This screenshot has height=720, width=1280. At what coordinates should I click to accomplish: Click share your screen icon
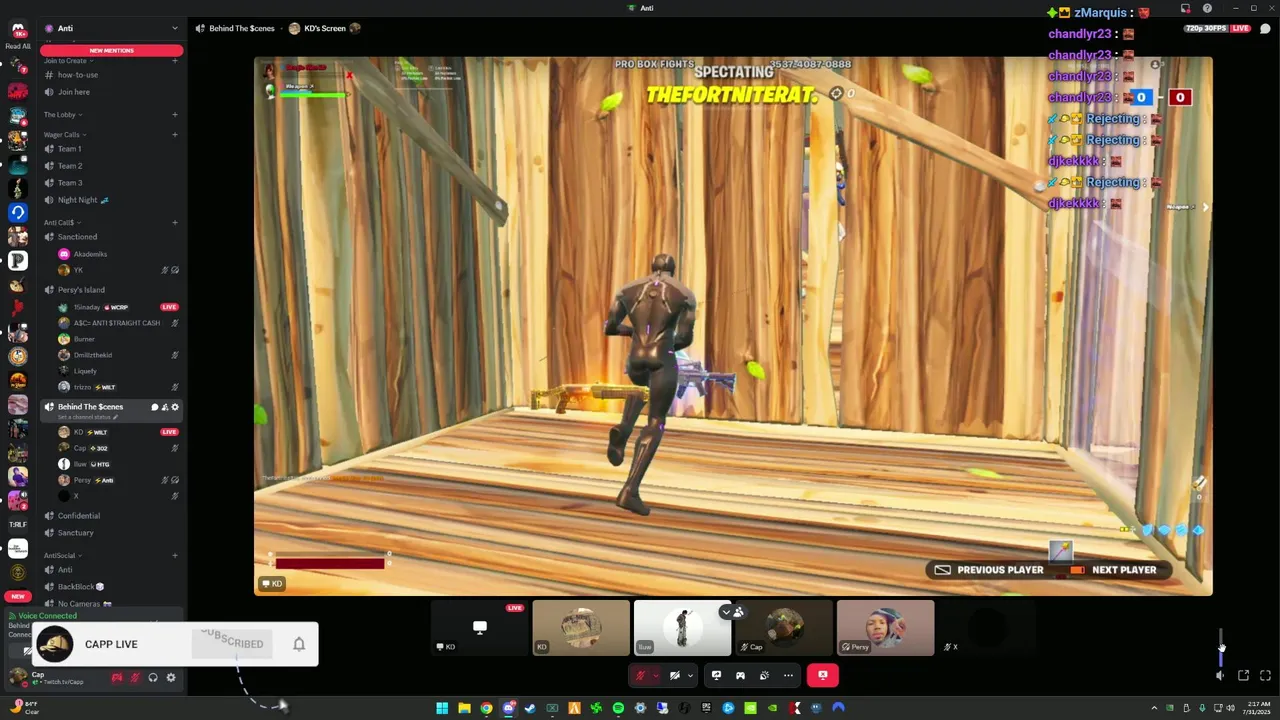pyautogui.click(x=716, y=675)
